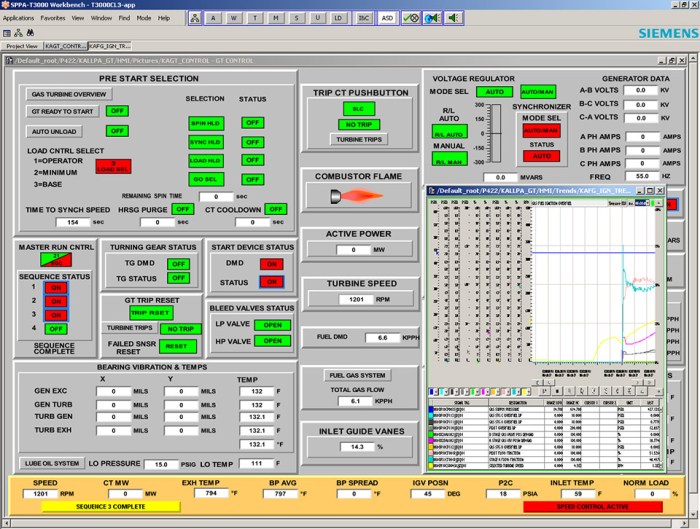This screenshot has height=529, width=700.
Task: Expand the Window menu
Action: point(101,18)
